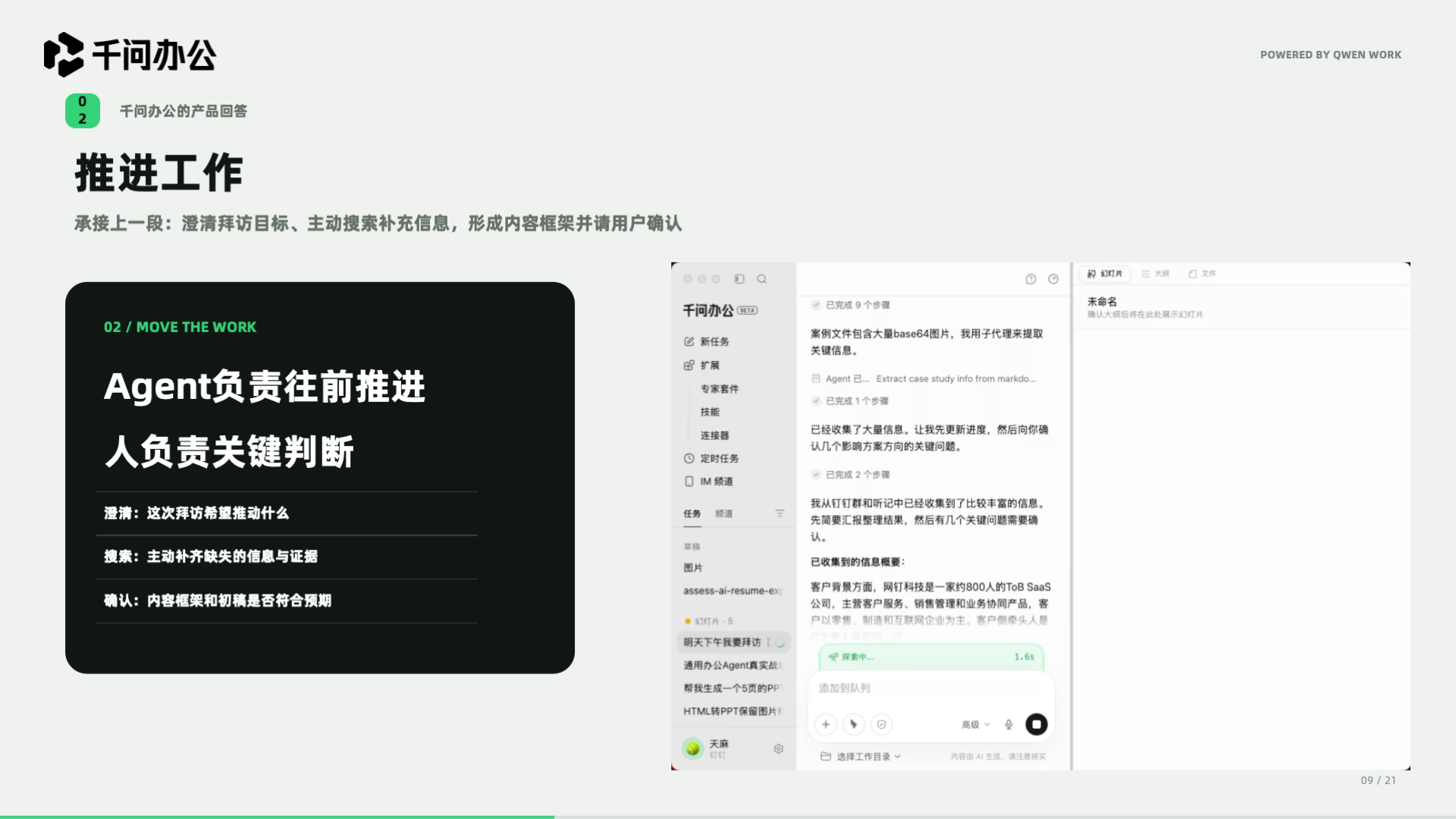Open the 连接器 menu item
The height and width of the screenshot is (819, 1456).
[x=714, y=435]
